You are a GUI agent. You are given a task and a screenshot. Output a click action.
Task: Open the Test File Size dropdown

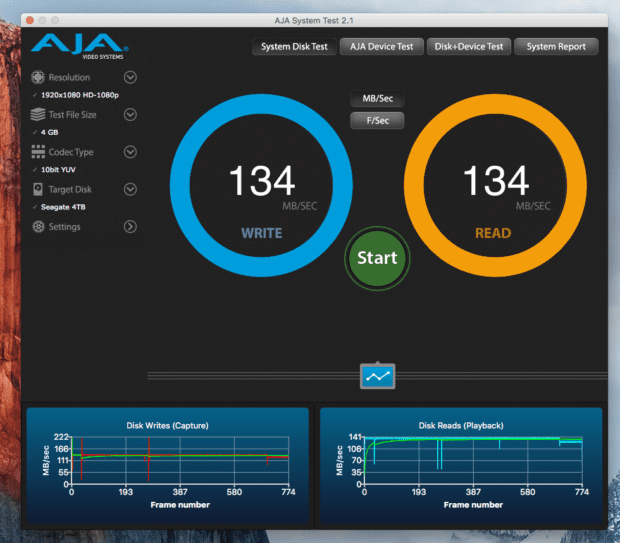point(130,115)
